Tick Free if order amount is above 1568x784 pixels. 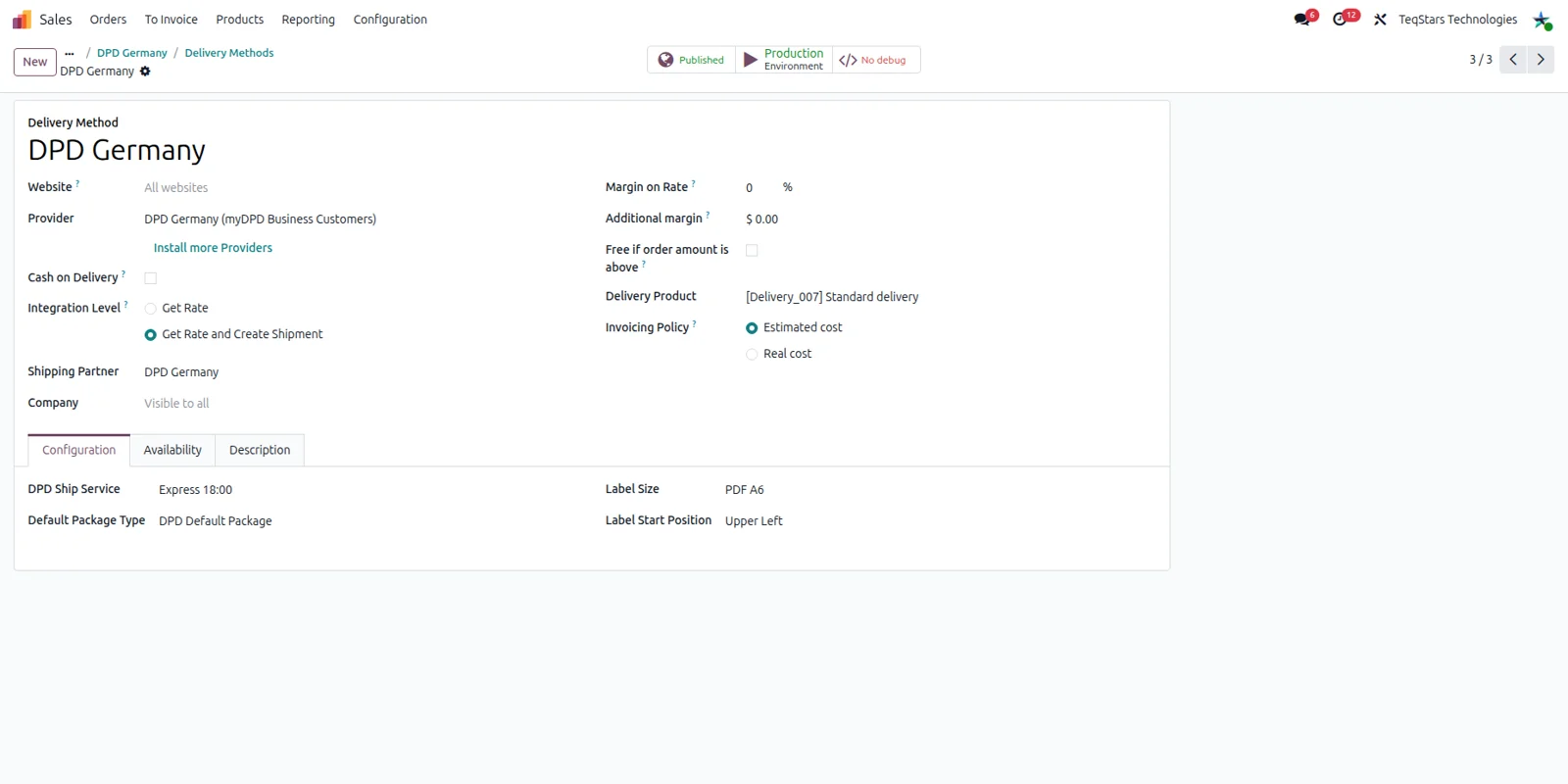(x=752, y=251)
